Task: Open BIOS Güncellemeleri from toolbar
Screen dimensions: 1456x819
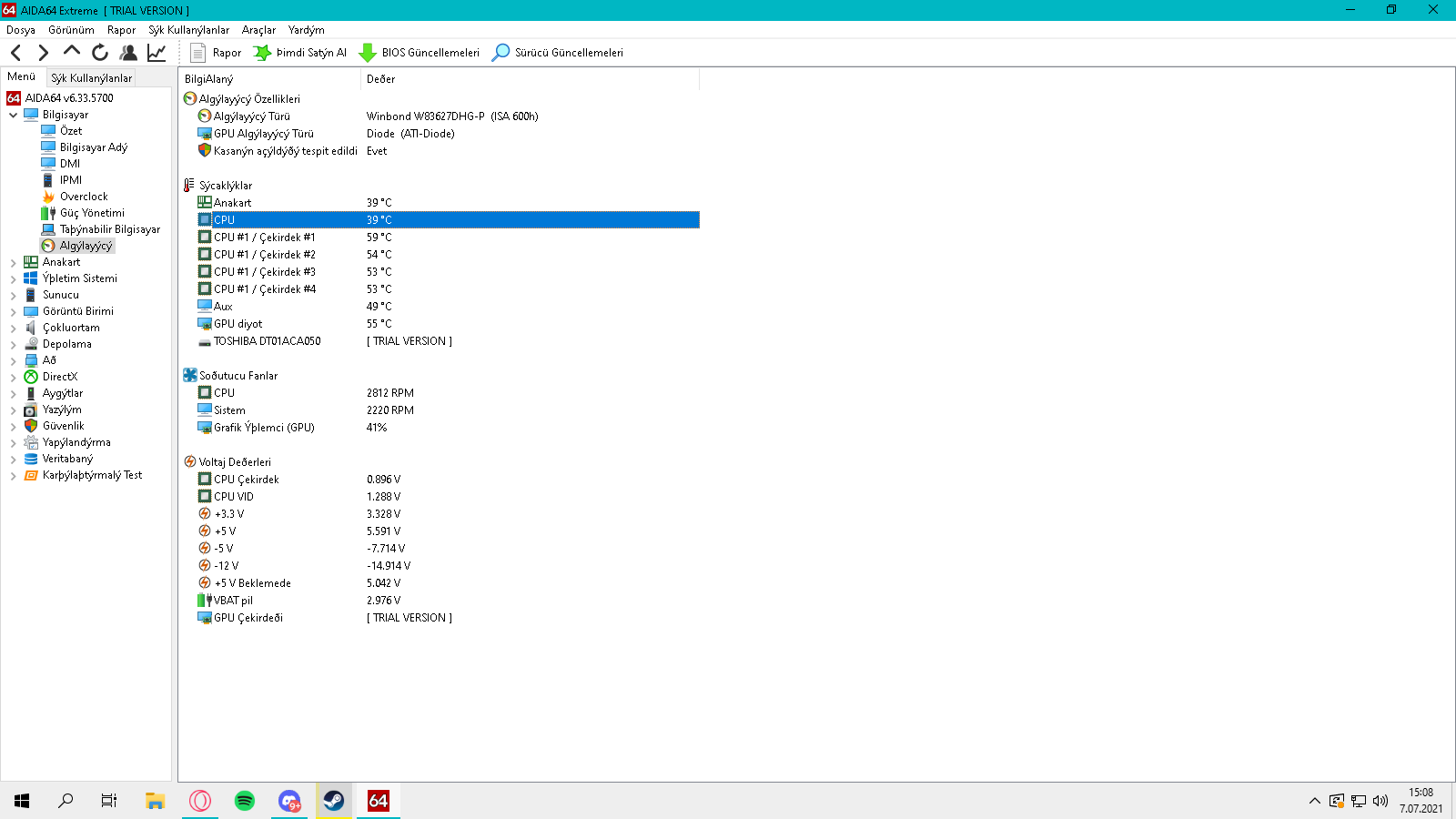Action: 420,52
